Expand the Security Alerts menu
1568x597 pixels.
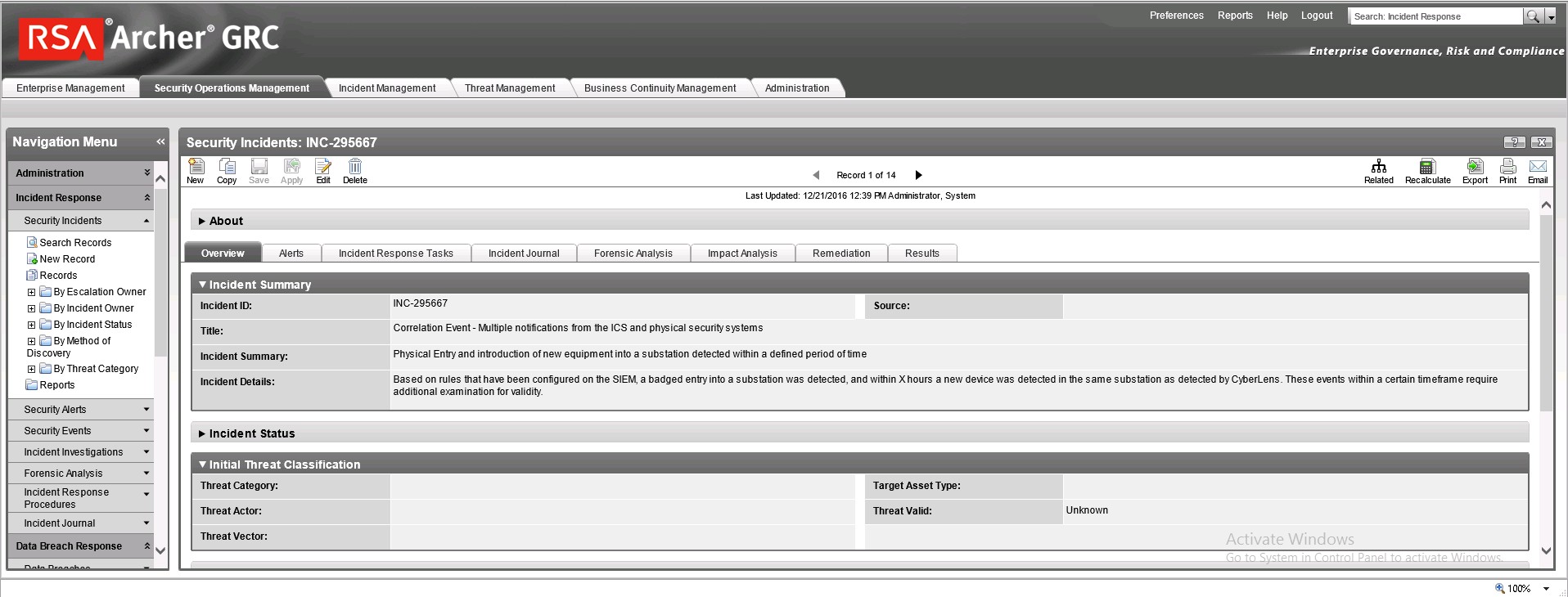pyautogui.click(x=146, y=410)
